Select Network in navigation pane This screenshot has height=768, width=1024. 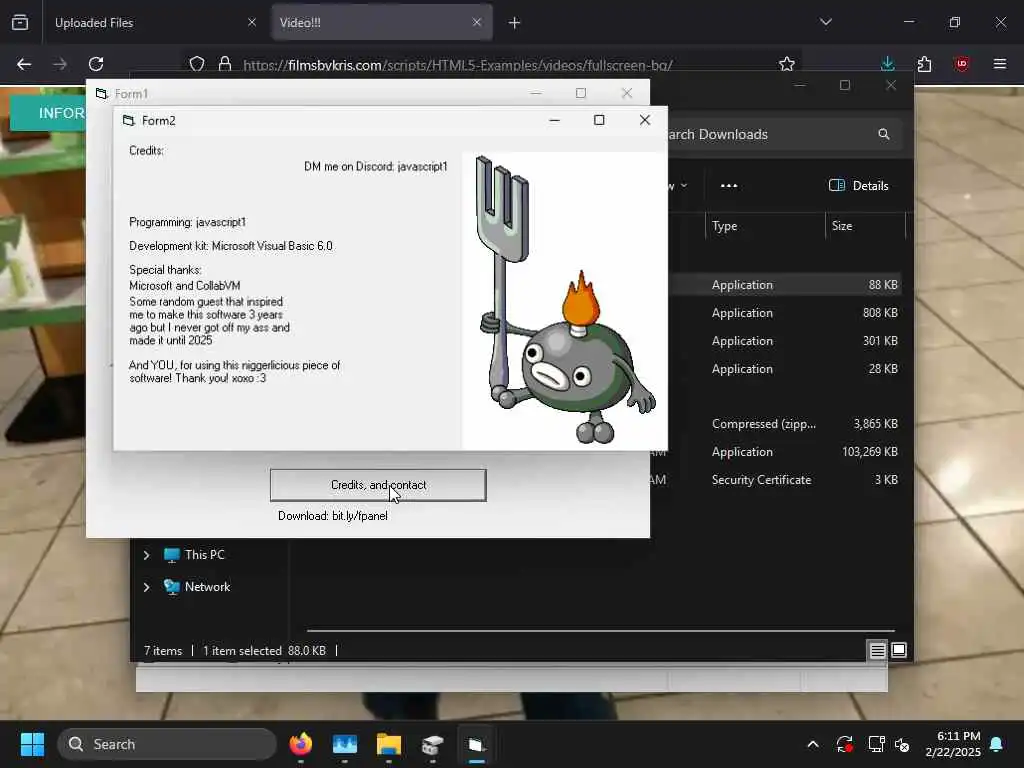click(197, 587)
